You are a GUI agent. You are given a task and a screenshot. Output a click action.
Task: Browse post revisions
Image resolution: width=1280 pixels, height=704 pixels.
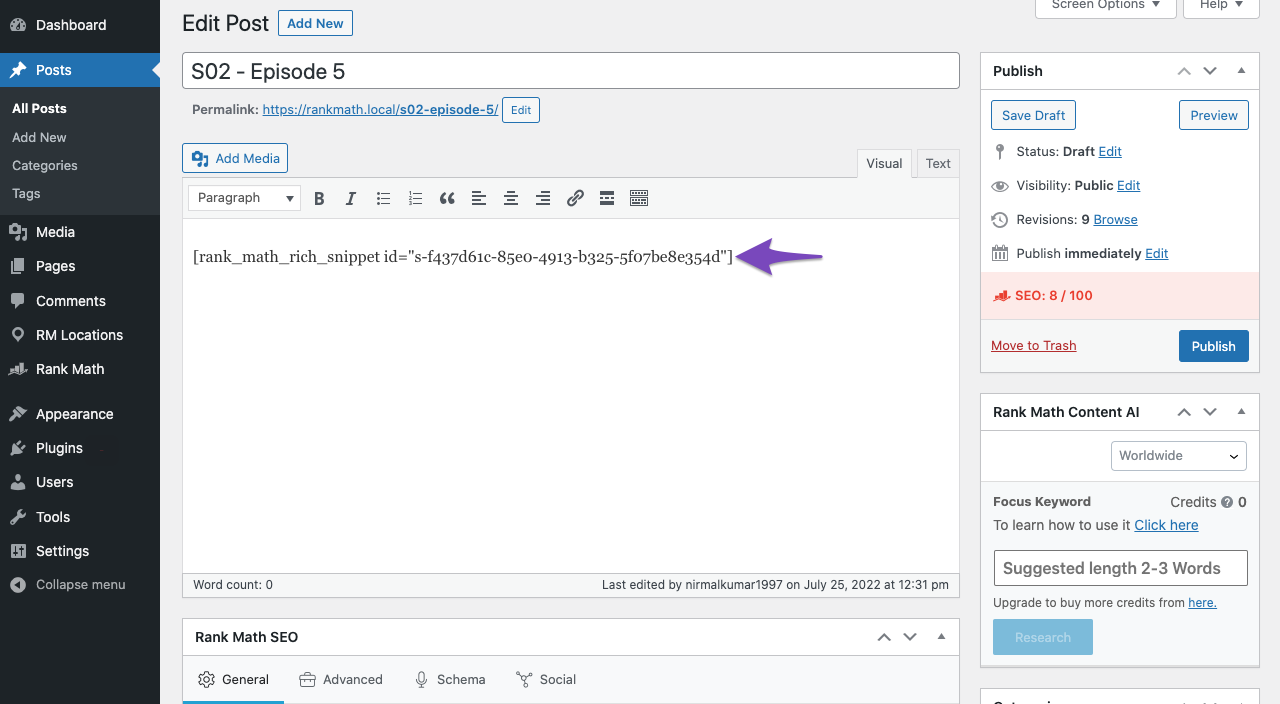pos(1115,220)
